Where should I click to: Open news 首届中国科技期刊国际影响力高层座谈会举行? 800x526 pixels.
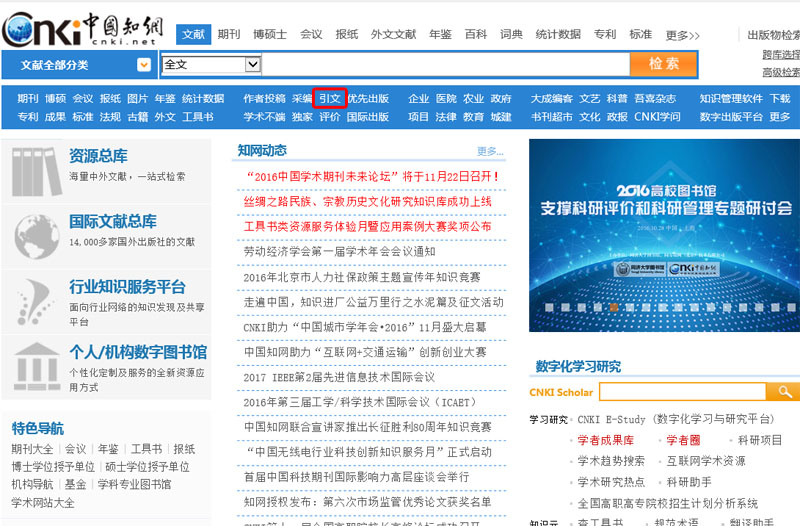click(x=356, y=477)
